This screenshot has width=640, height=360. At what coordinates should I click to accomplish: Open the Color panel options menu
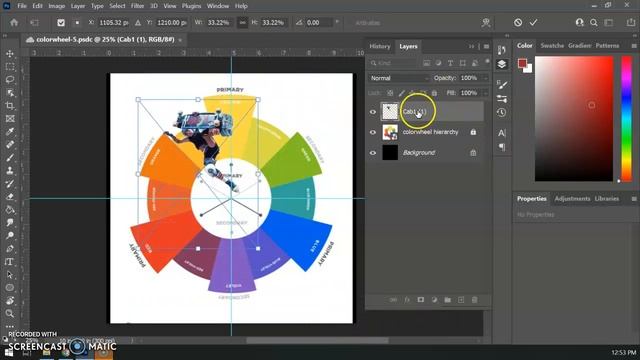634,46
